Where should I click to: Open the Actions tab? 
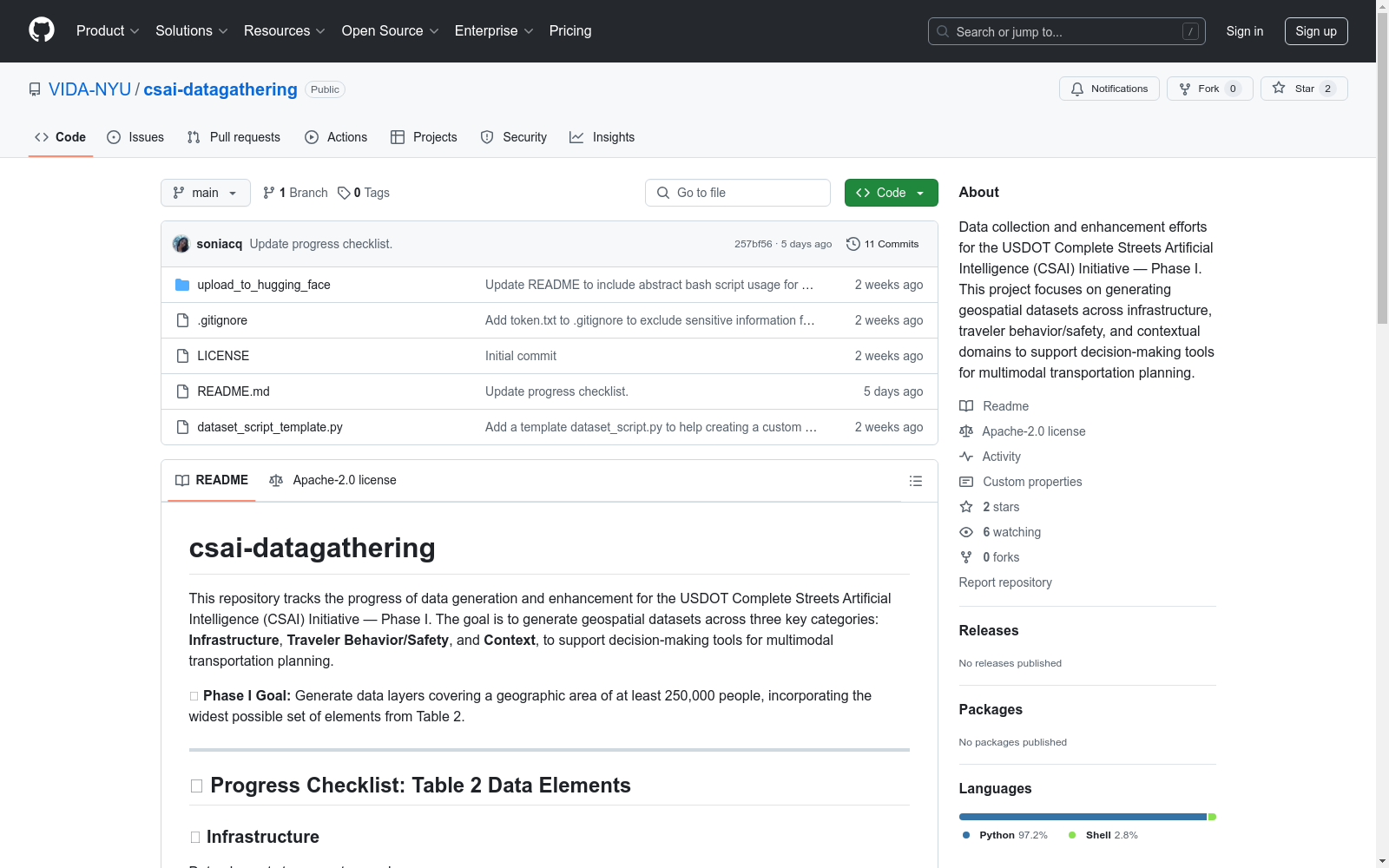(336, 137)
